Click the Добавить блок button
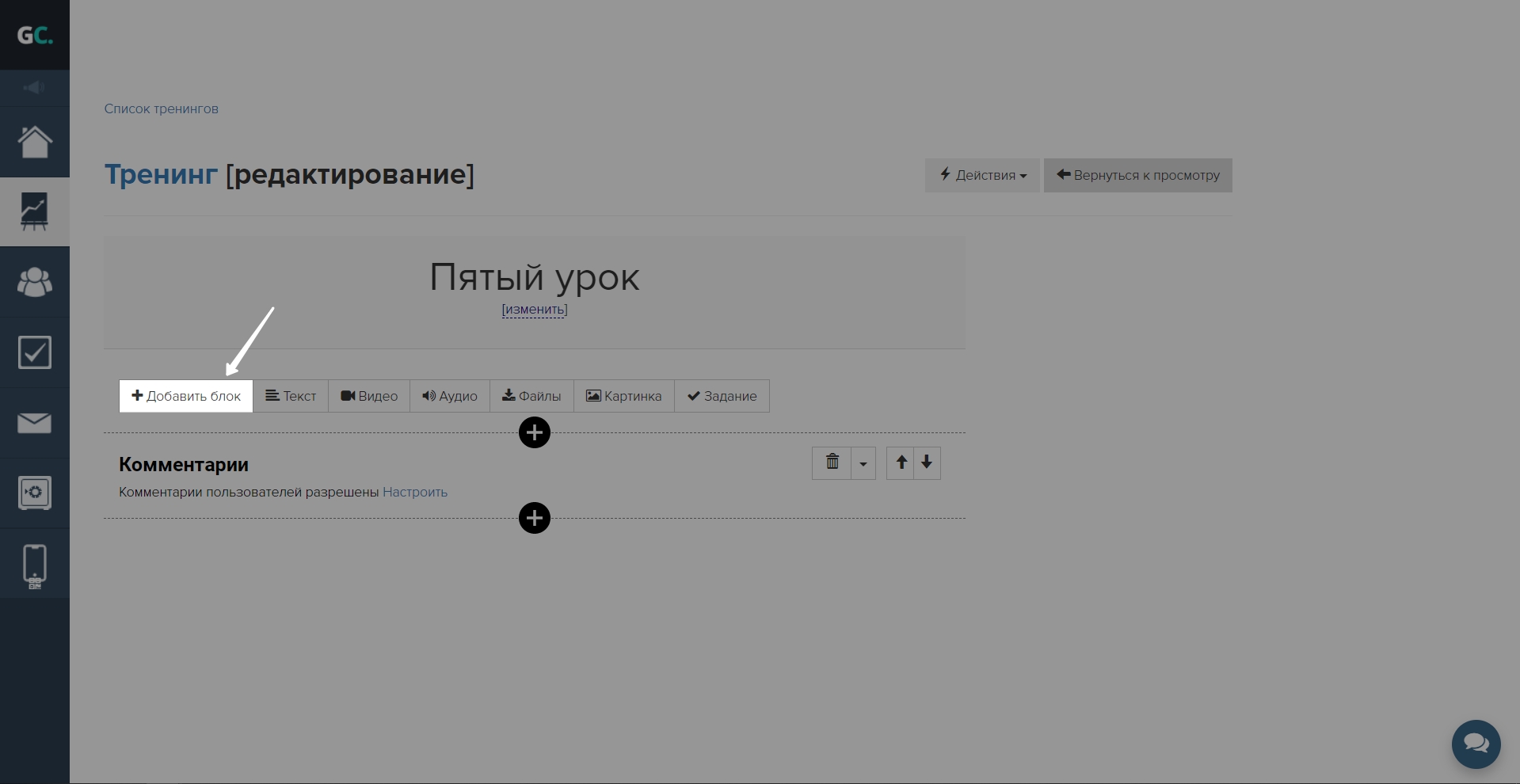 click(x=186, y=396)
